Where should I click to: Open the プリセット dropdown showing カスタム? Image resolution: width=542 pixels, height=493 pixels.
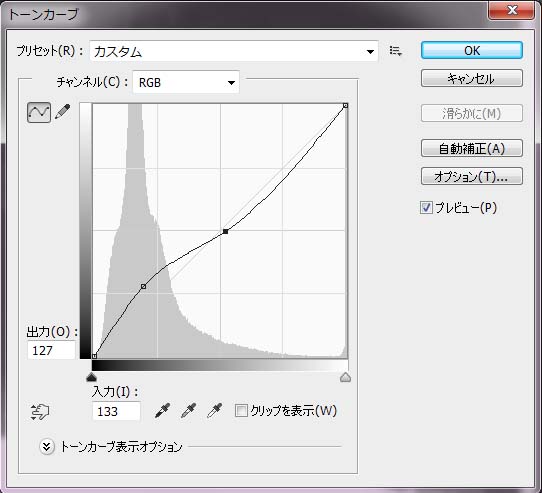point(234,52)
